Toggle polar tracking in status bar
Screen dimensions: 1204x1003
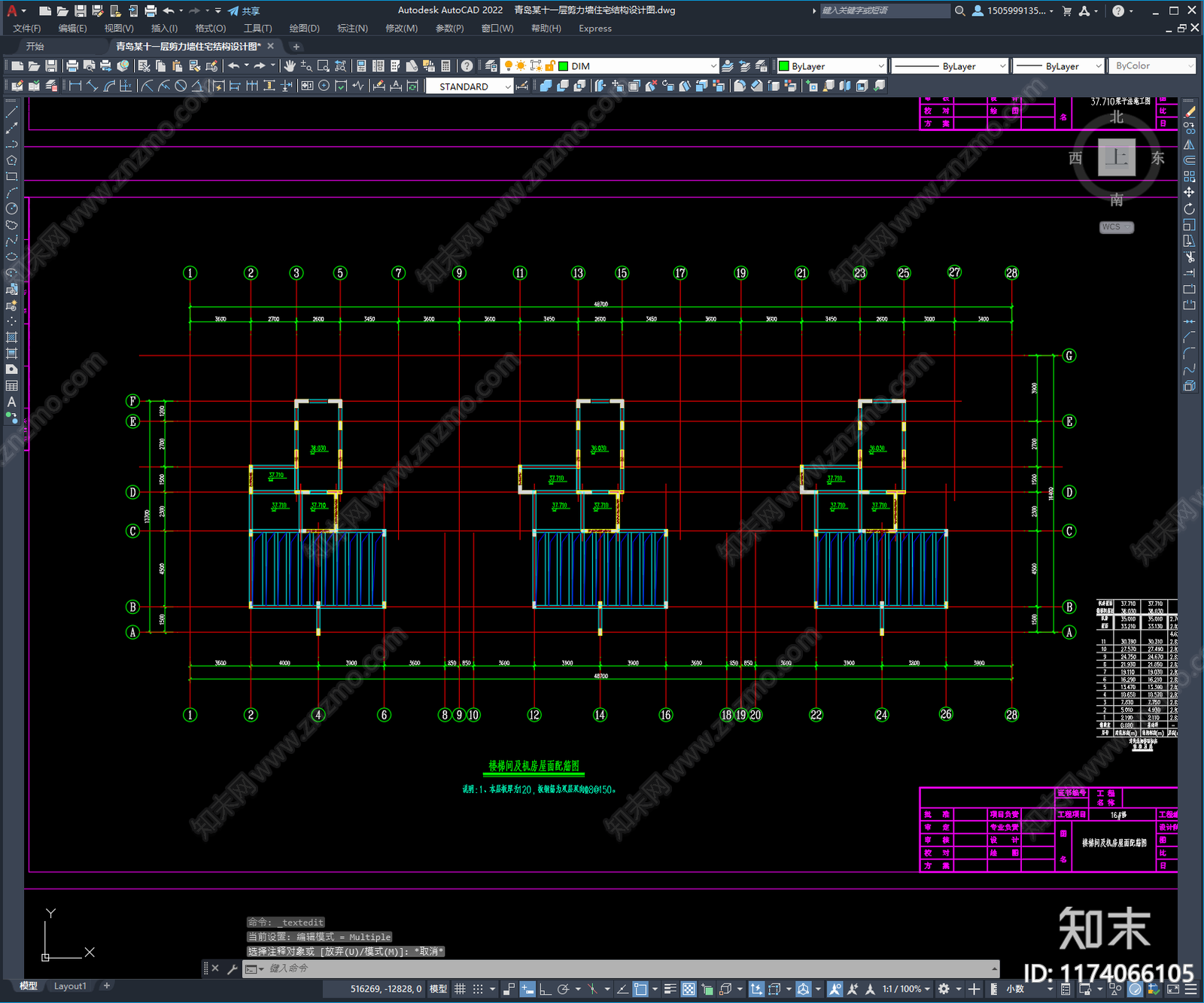(x=563, y=989)
